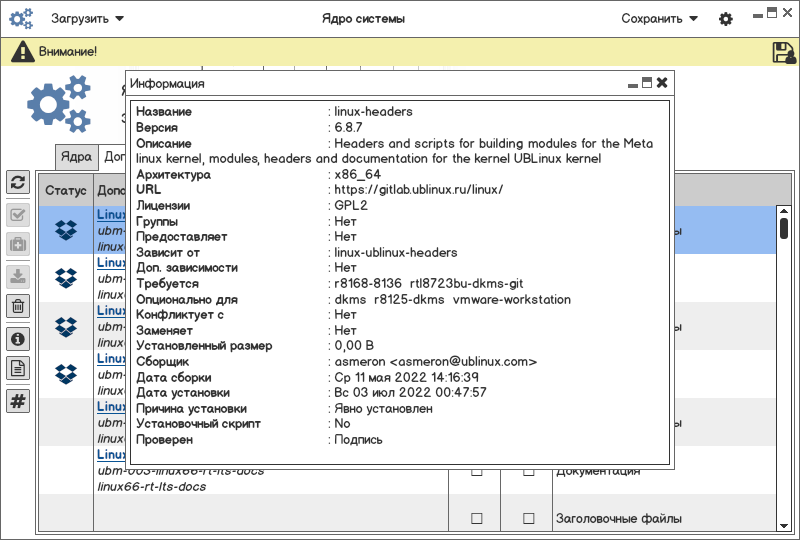Close the Информация dialog
Image resolution: width=800 pixels, height=540 pixels.
662,83
